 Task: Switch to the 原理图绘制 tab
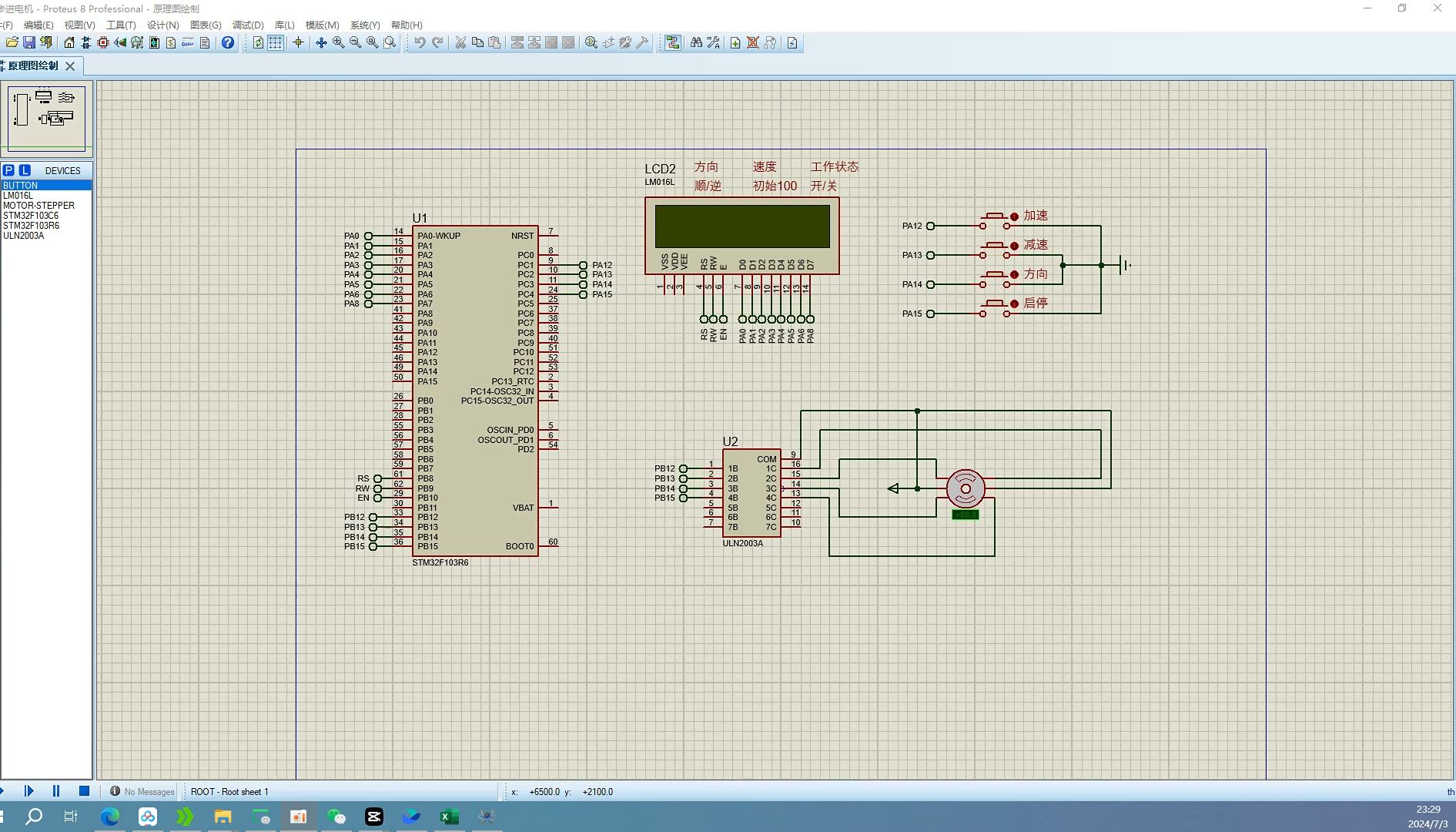coord(33,66)
